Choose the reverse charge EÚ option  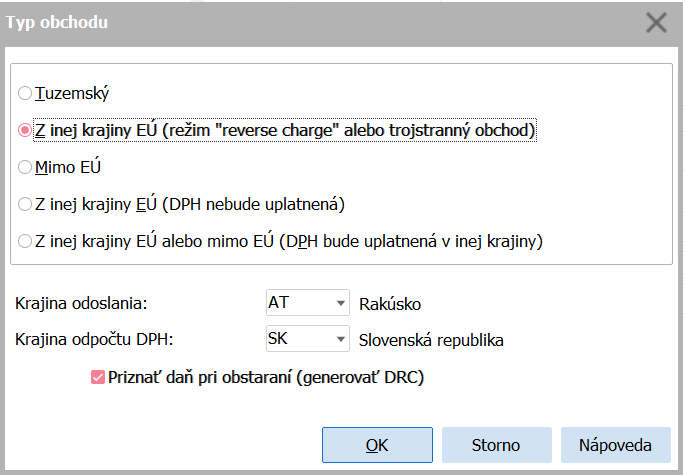coord(25,130)
